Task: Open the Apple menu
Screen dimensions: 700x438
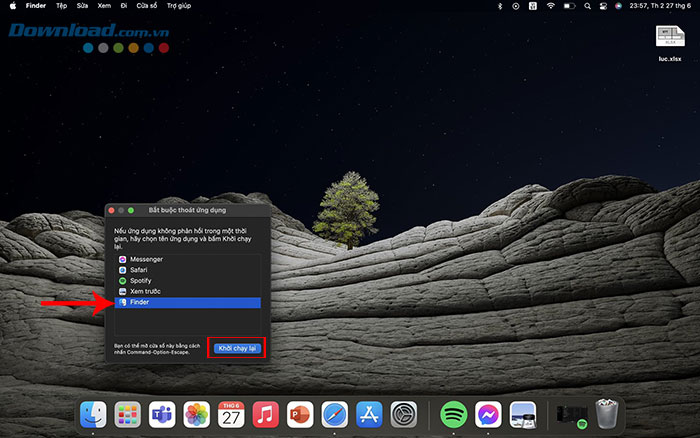Action: click(x=10, y=6)
